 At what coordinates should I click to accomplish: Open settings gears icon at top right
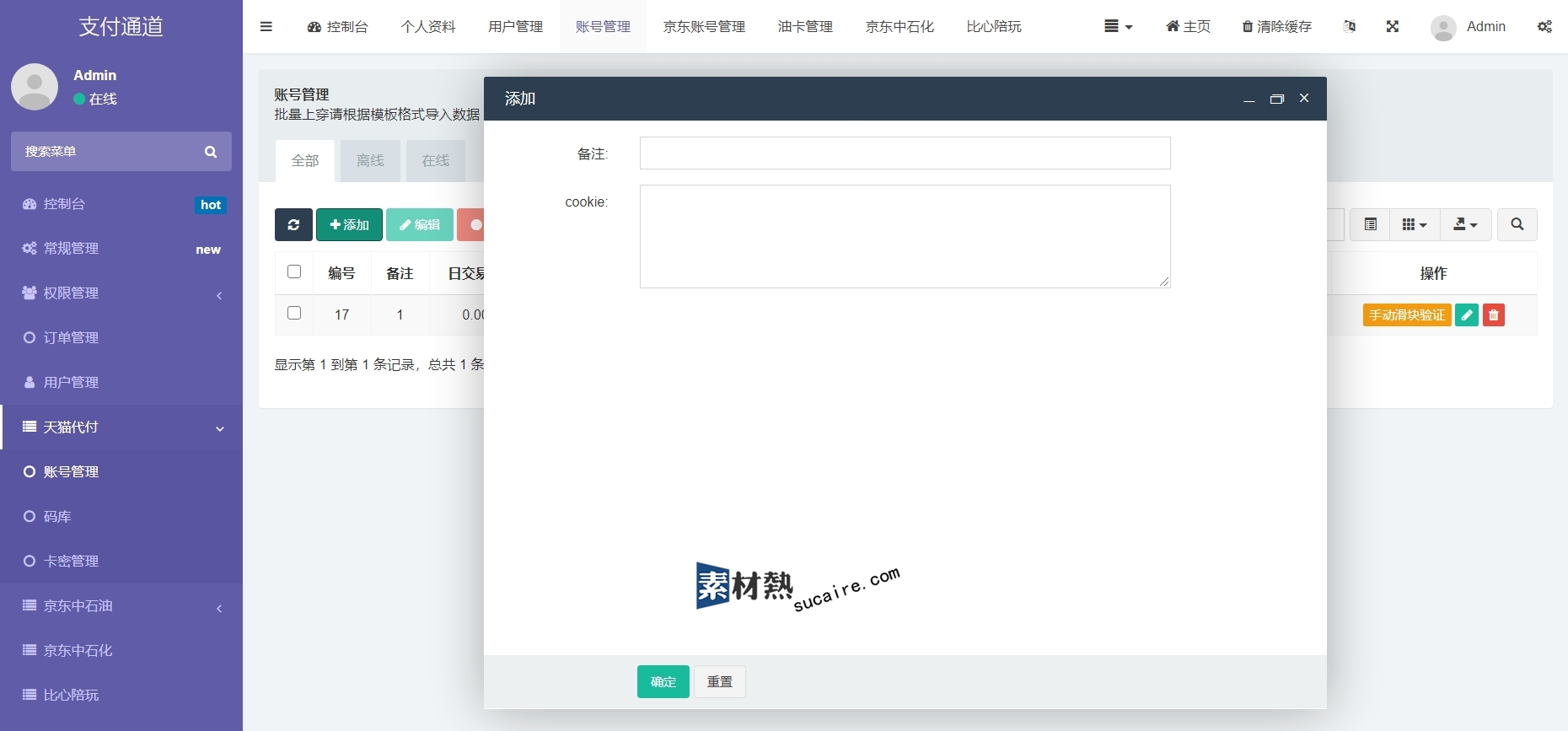(1544, 26)
